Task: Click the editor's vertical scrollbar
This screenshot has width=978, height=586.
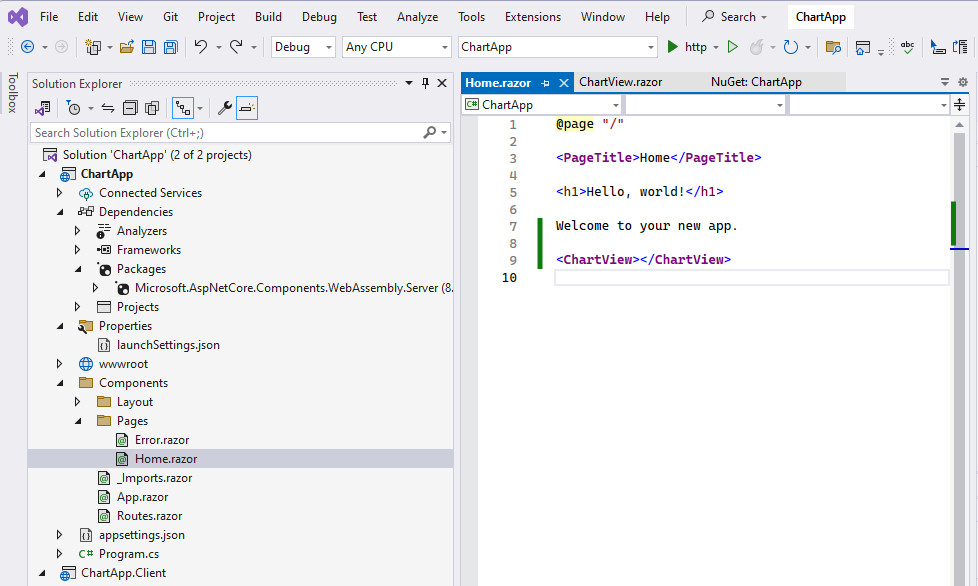Action: click(x=959, y=400)
